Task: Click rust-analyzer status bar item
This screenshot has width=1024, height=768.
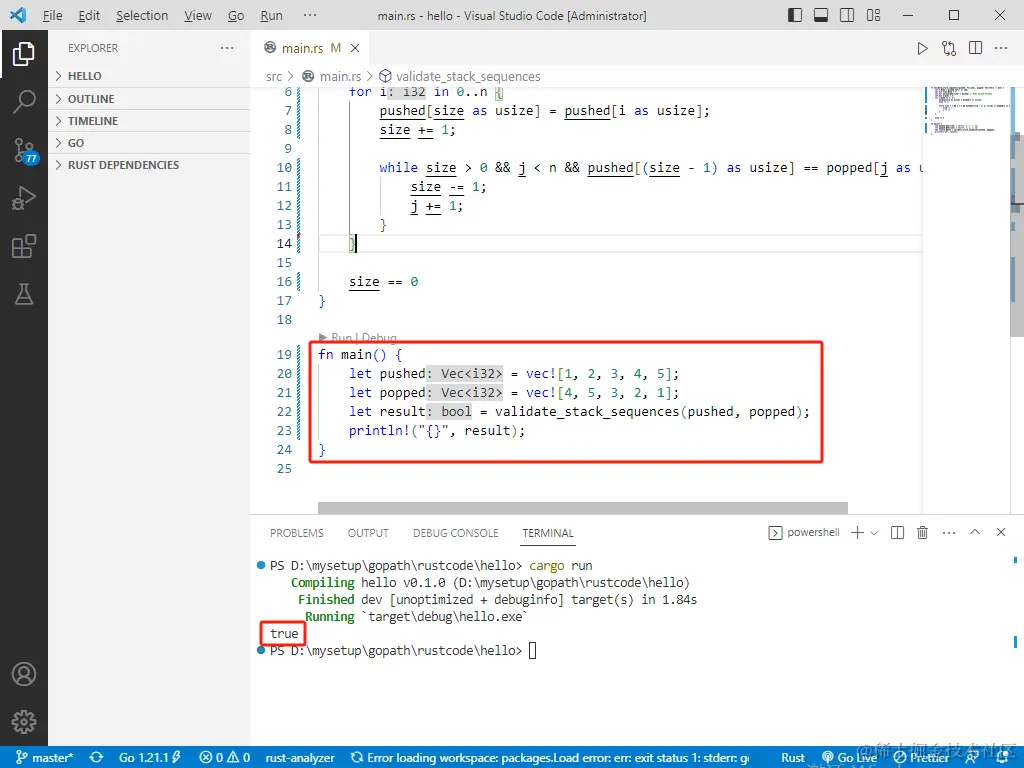Action: pos(300,758)
